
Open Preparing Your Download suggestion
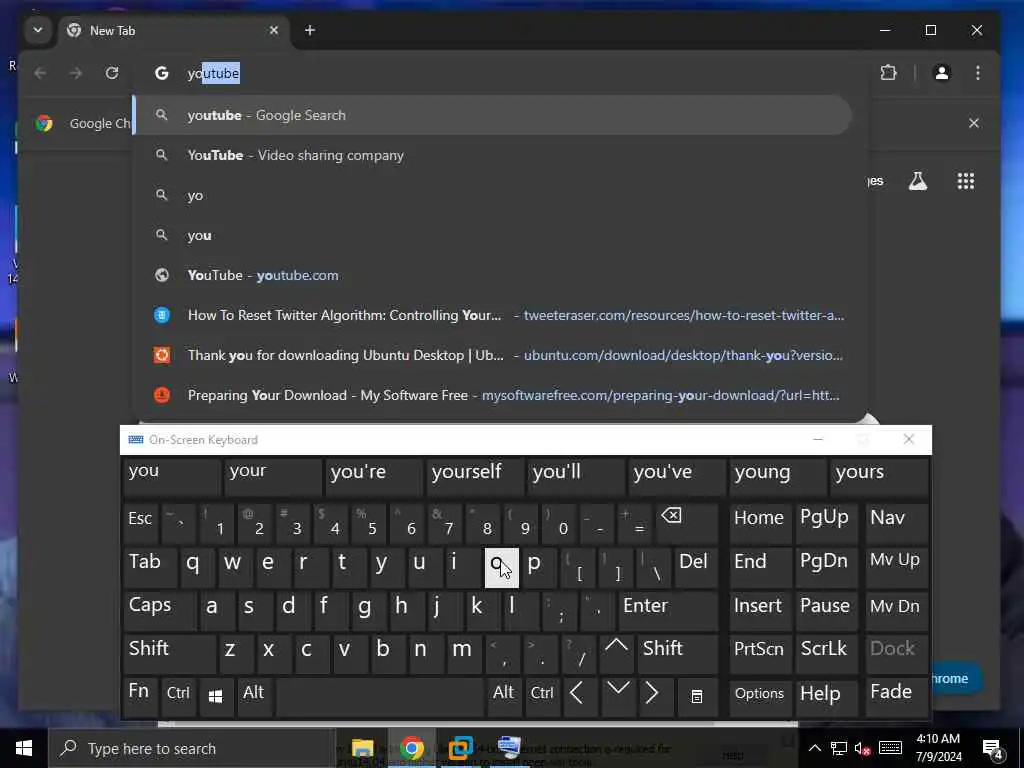tap(493, 395)
